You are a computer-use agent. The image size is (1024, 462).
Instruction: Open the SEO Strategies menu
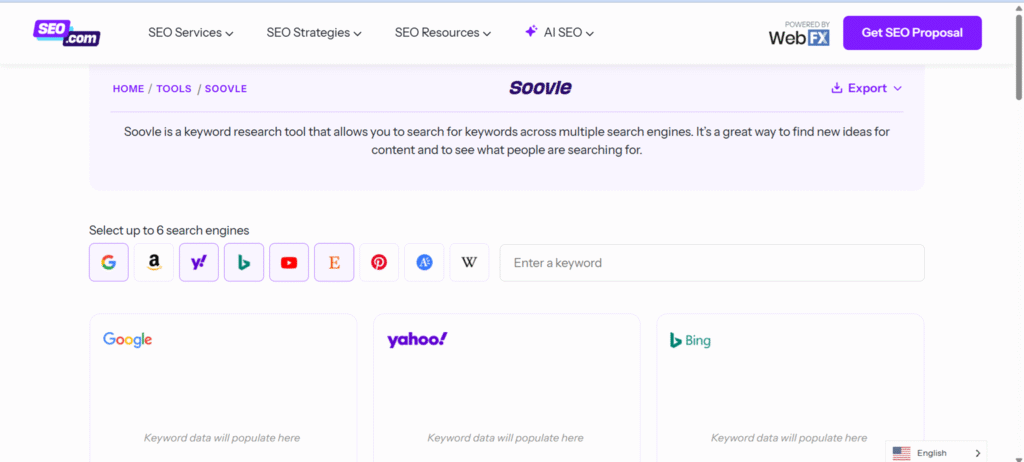click(x=313, y=33)
